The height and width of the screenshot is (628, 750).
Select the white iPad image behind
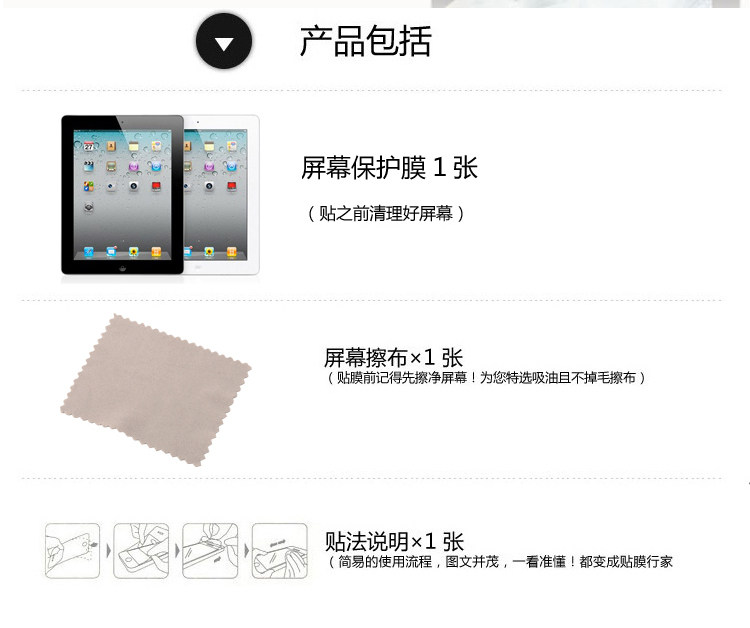[222, 195]
